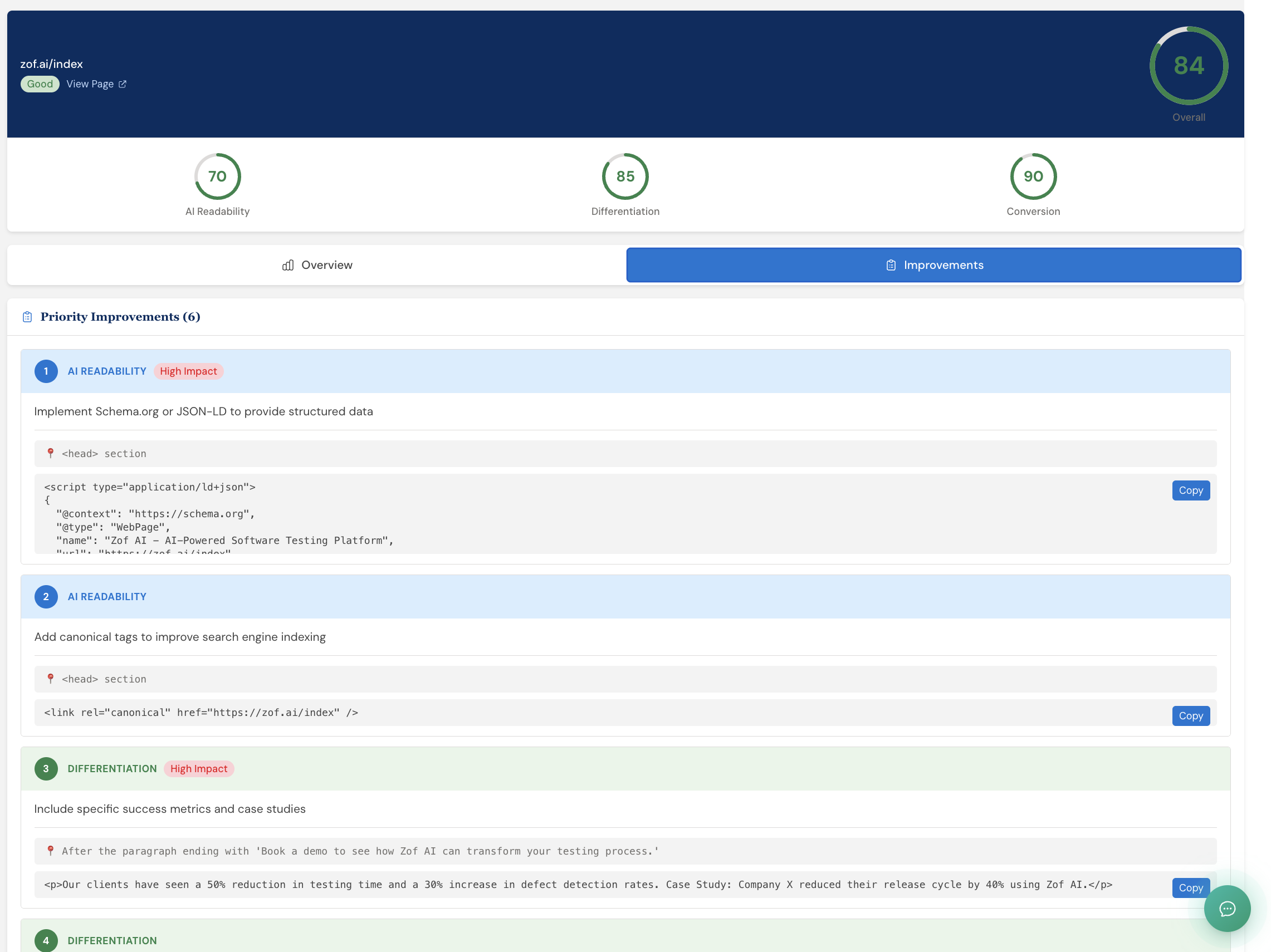
Task: Click the clipboard icon on Improvements tab
Action: 891,264
